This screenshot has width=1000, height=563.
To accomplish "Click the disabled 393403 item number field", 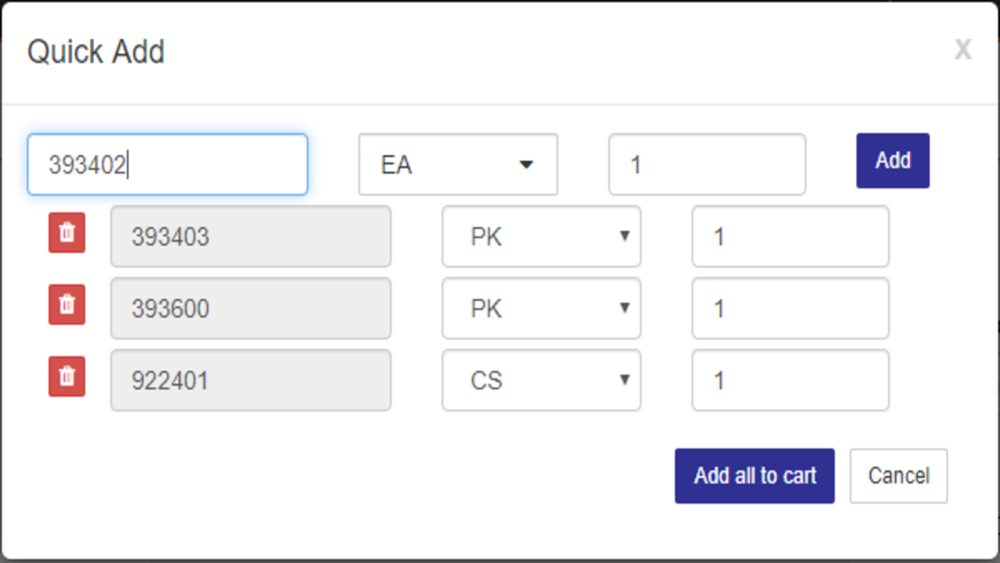I will coord(251,237).
